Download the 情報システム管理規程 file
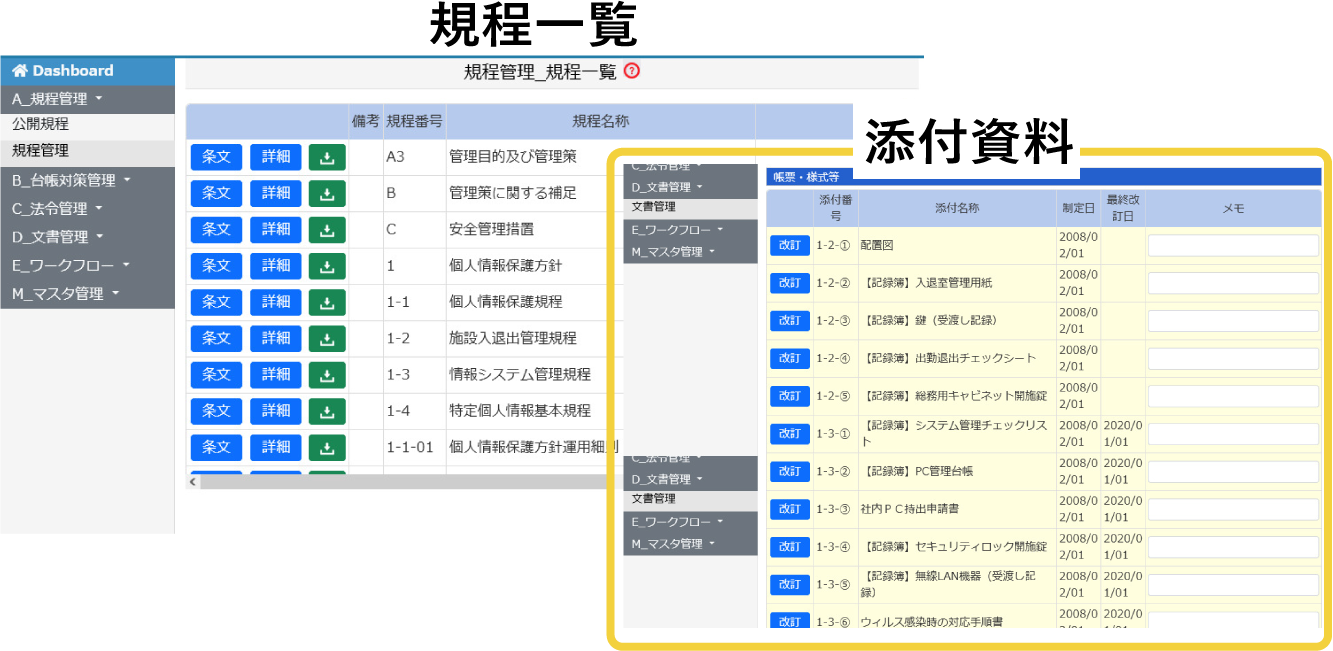This screenshot has height=651, width=1333. 327,375
